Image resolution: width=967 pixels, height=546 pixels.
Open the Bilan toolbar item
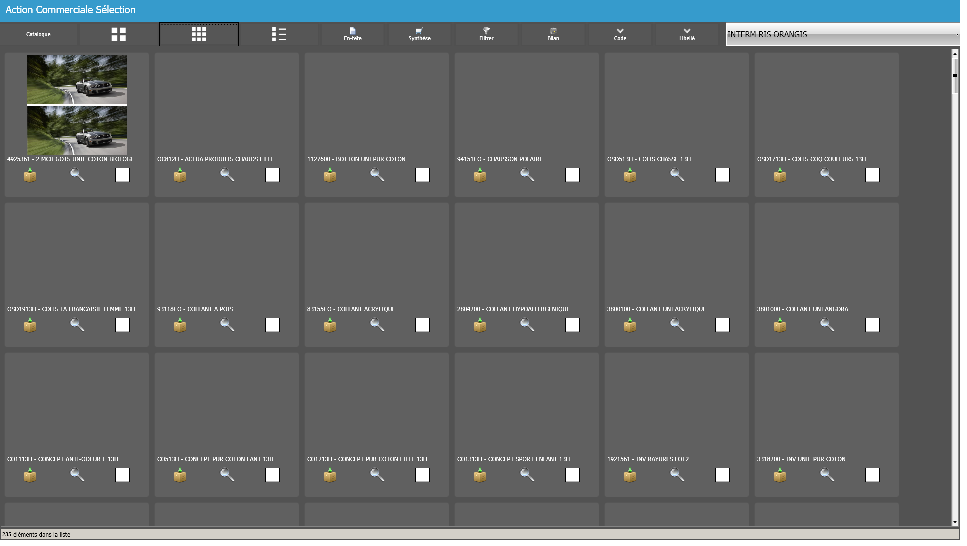(553, 34)
